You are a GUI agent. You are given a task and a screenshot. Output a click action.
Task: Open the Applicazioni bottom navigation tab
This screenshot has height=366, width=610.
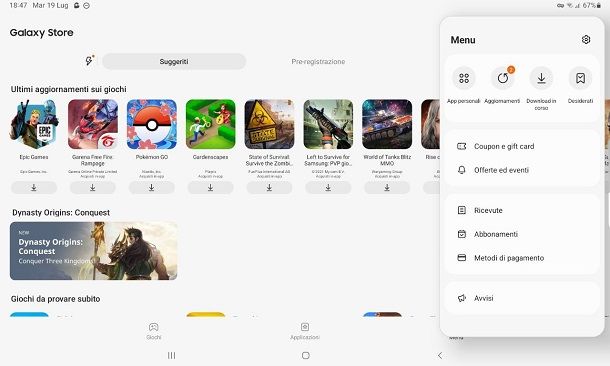click(305, 331)
